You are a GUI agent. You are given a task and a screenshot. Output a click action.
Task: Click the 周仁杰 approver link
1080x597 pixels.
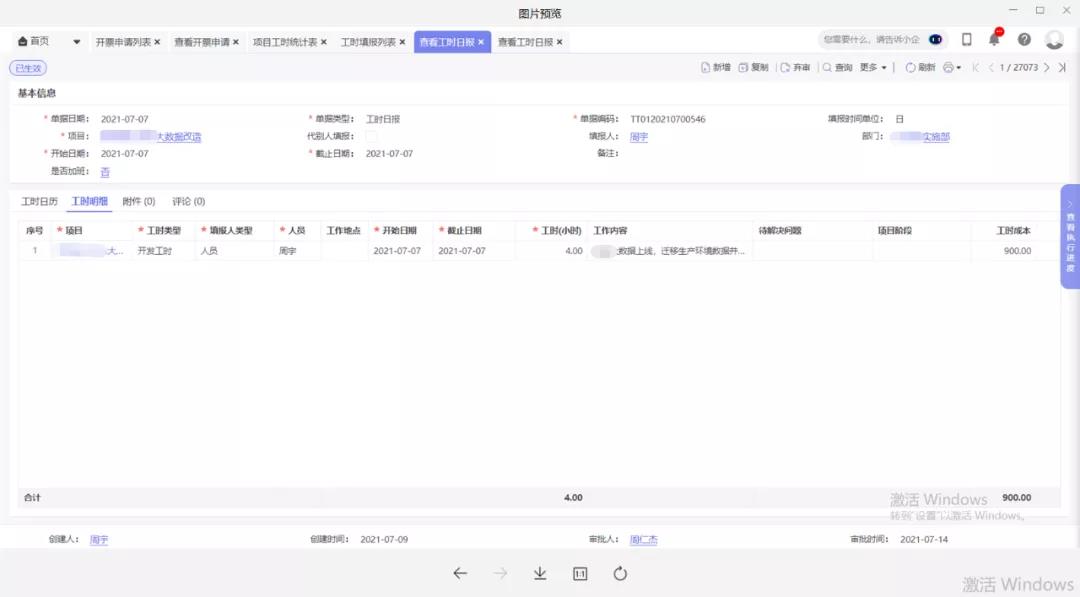coord(643,540)
